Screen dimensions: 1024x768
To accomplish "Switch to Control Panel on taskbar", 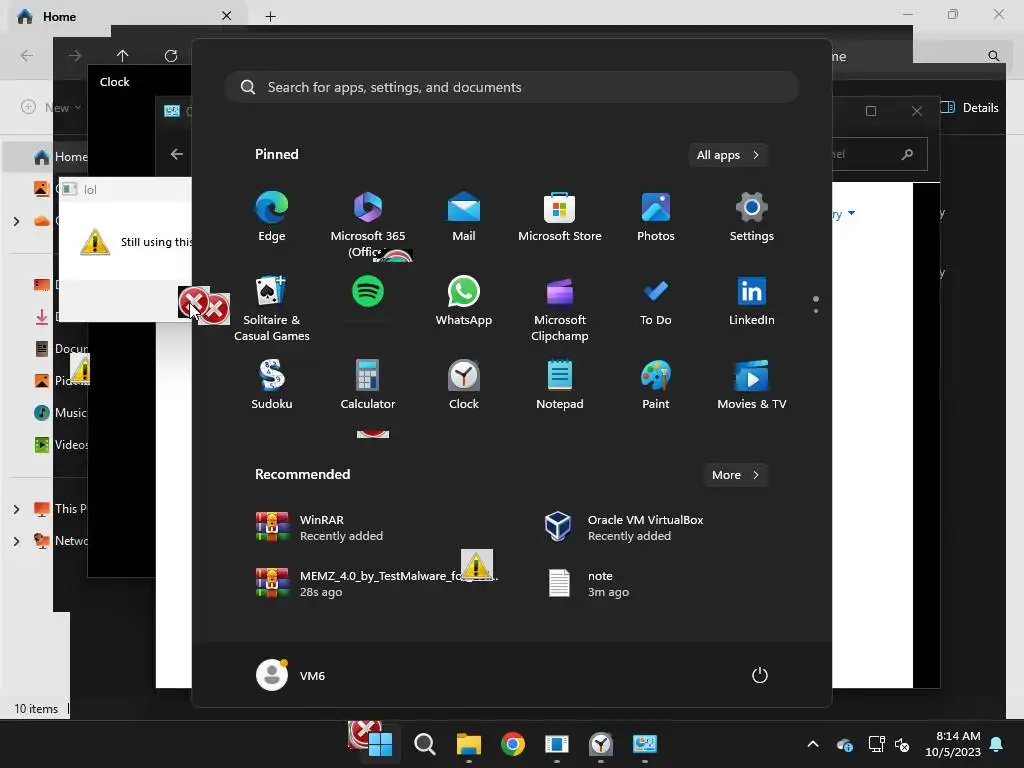I will [645, 744].
